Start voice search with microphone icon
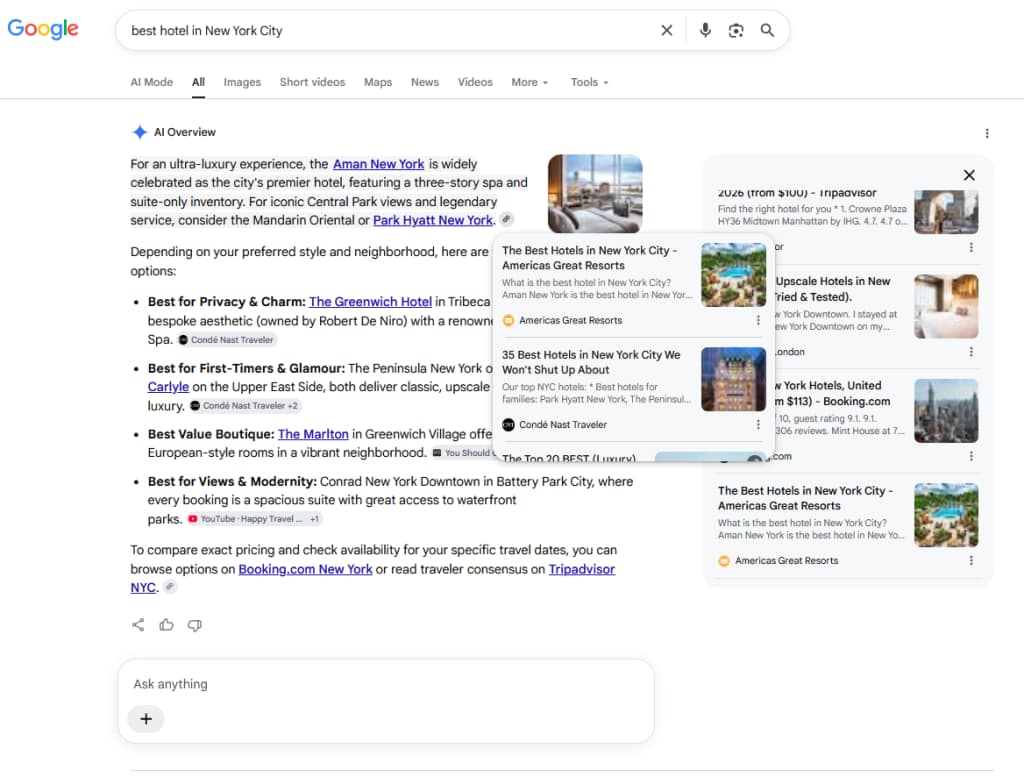Viewport: 1024px width, 784px height. (705, 30)
